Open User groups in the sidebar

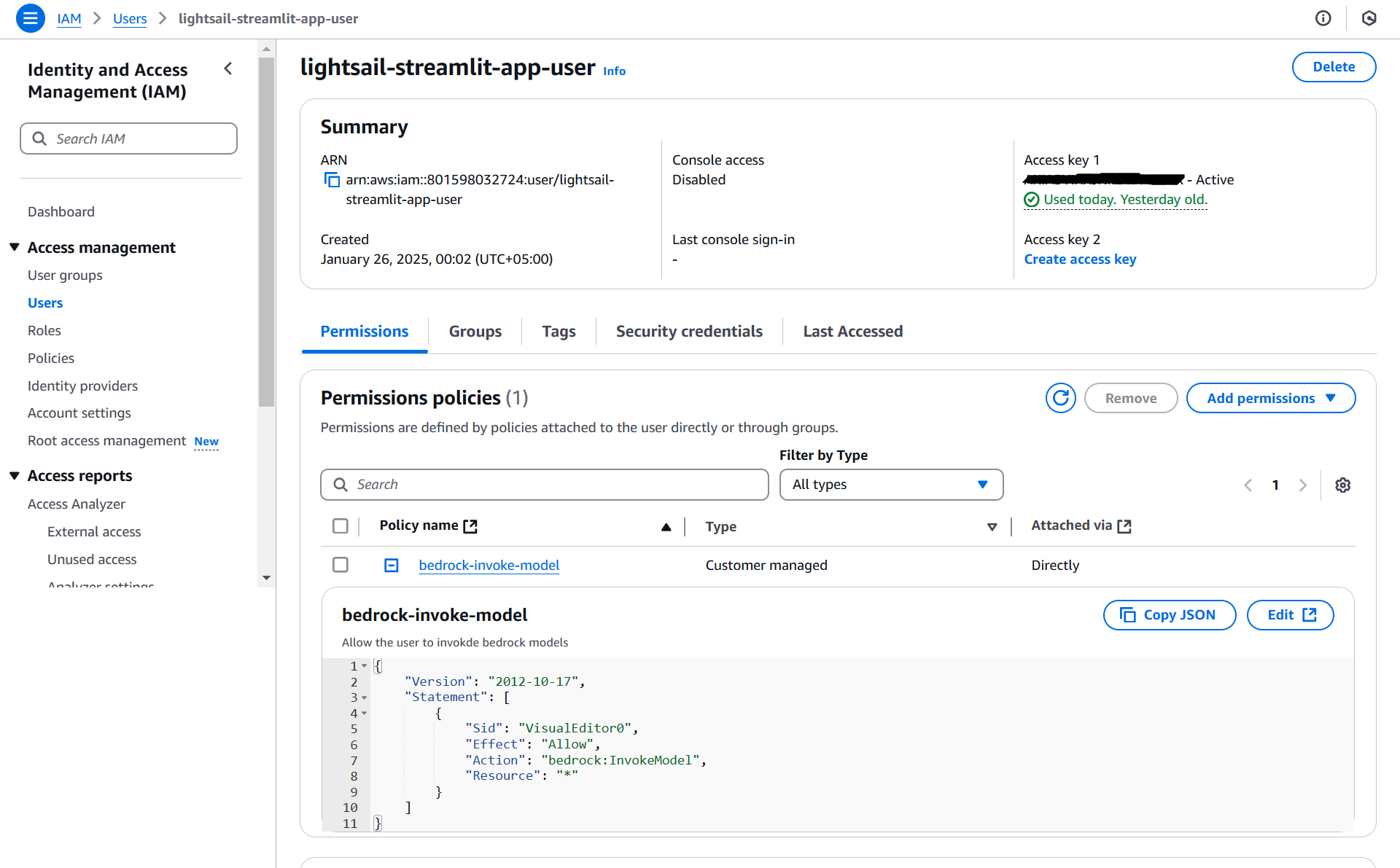click(65, 275)
